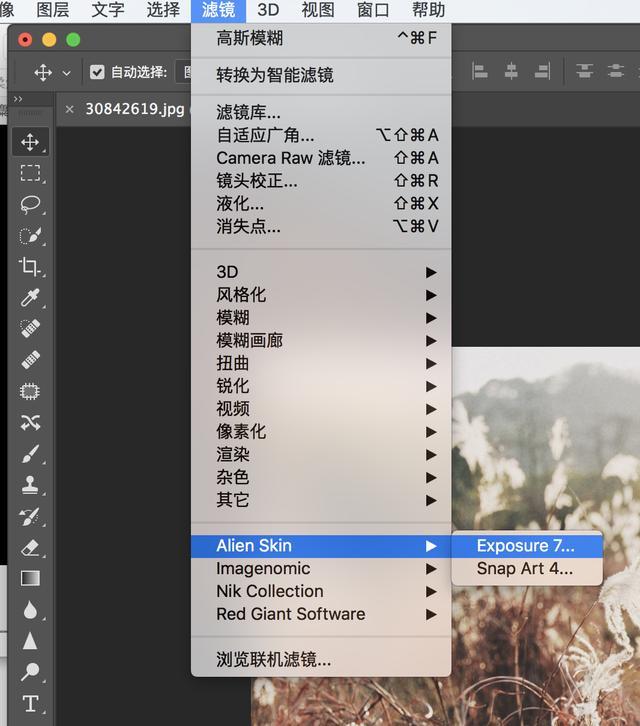
Task: Toggle the 自动选择 checkbox
Action: (x=97, y=72)
